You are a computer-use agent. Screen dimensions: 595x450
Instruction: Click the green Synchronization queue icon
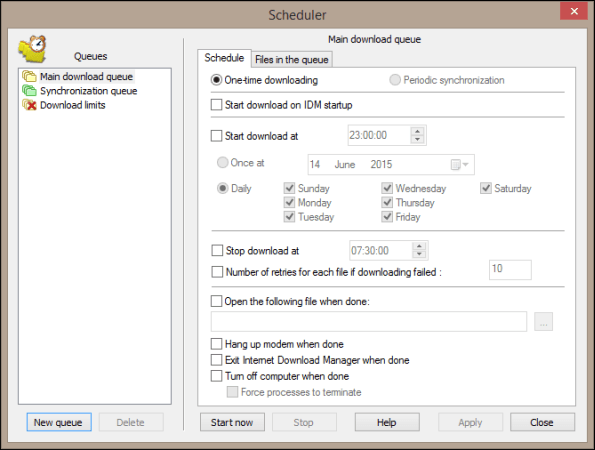coord(29,91)
